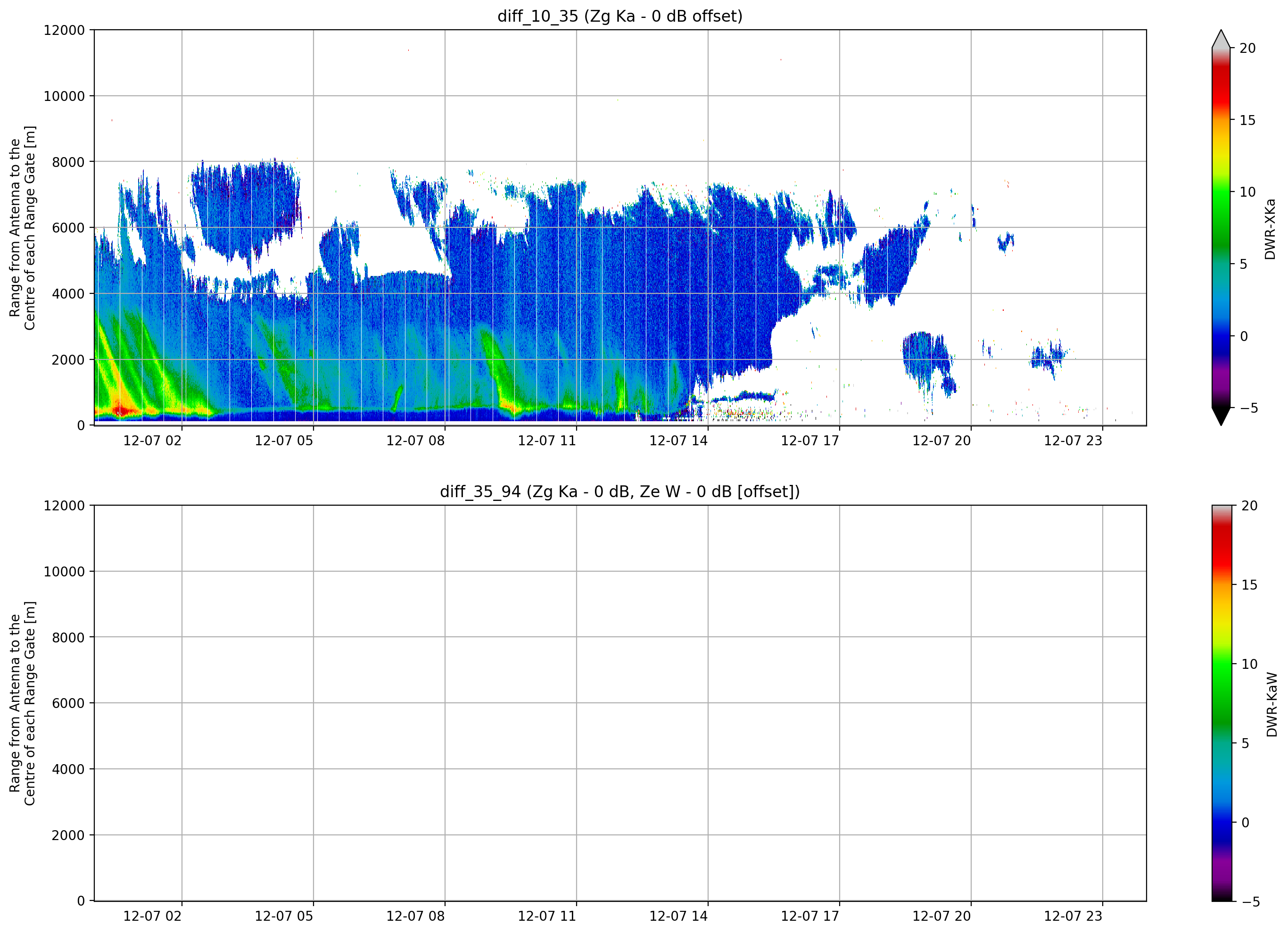Click the top plot's range y-axis label
The image size is (1288, 933).
[22, 228]
